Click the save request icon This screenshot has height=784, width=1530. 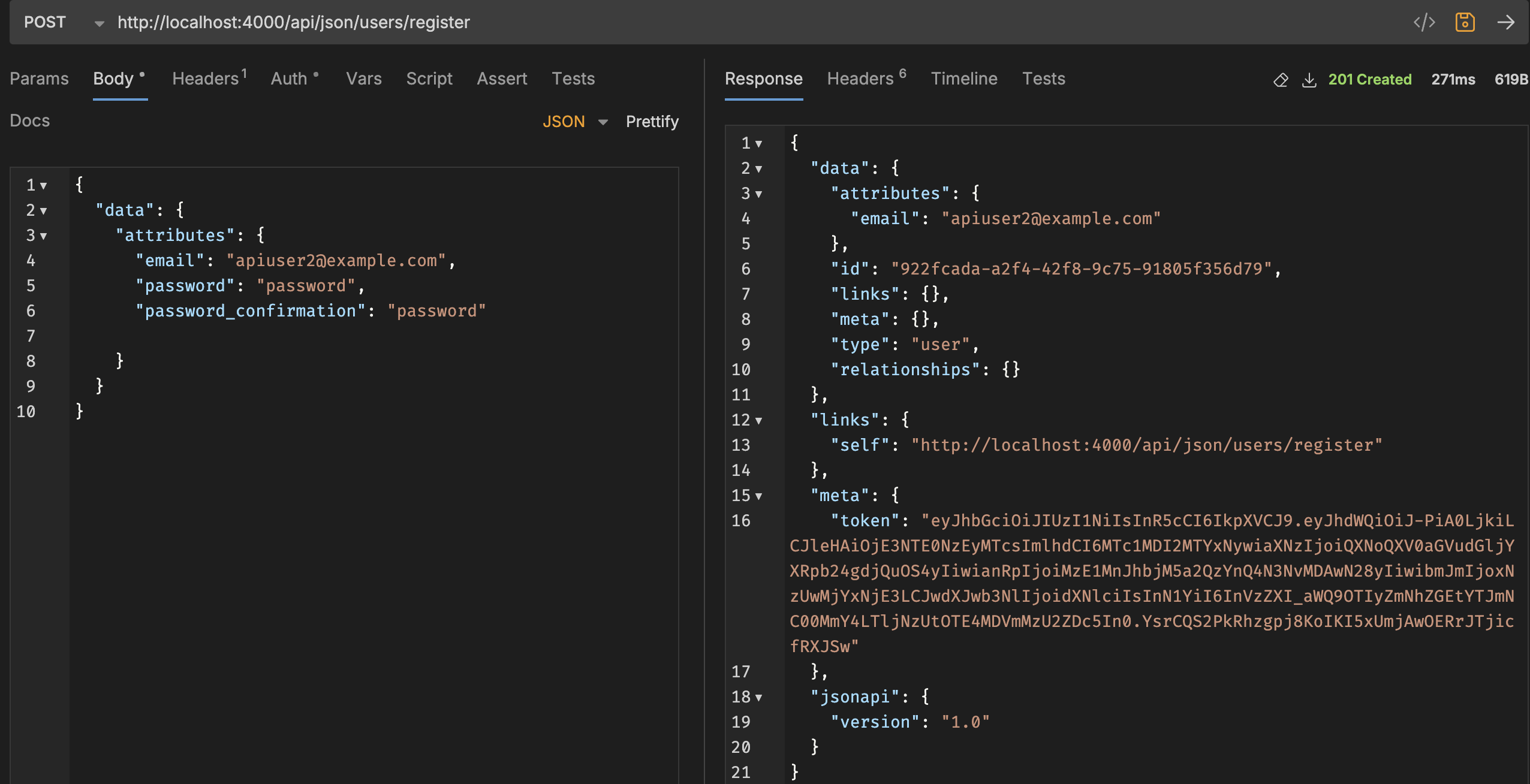1465,23
